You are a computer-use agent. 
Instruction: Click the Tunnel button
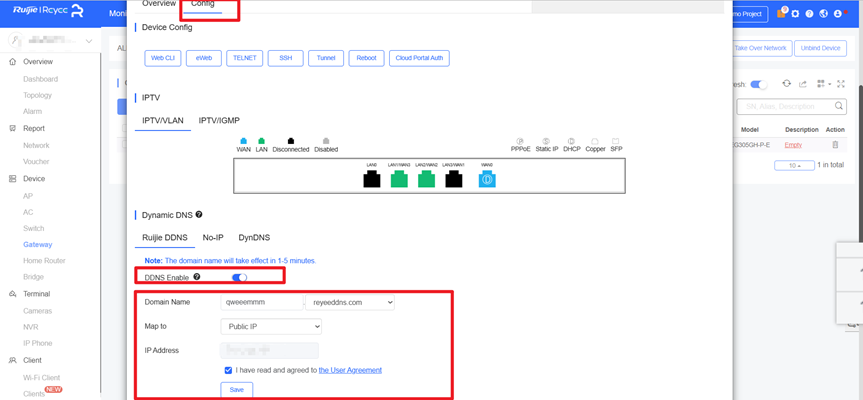coord(326,58)
